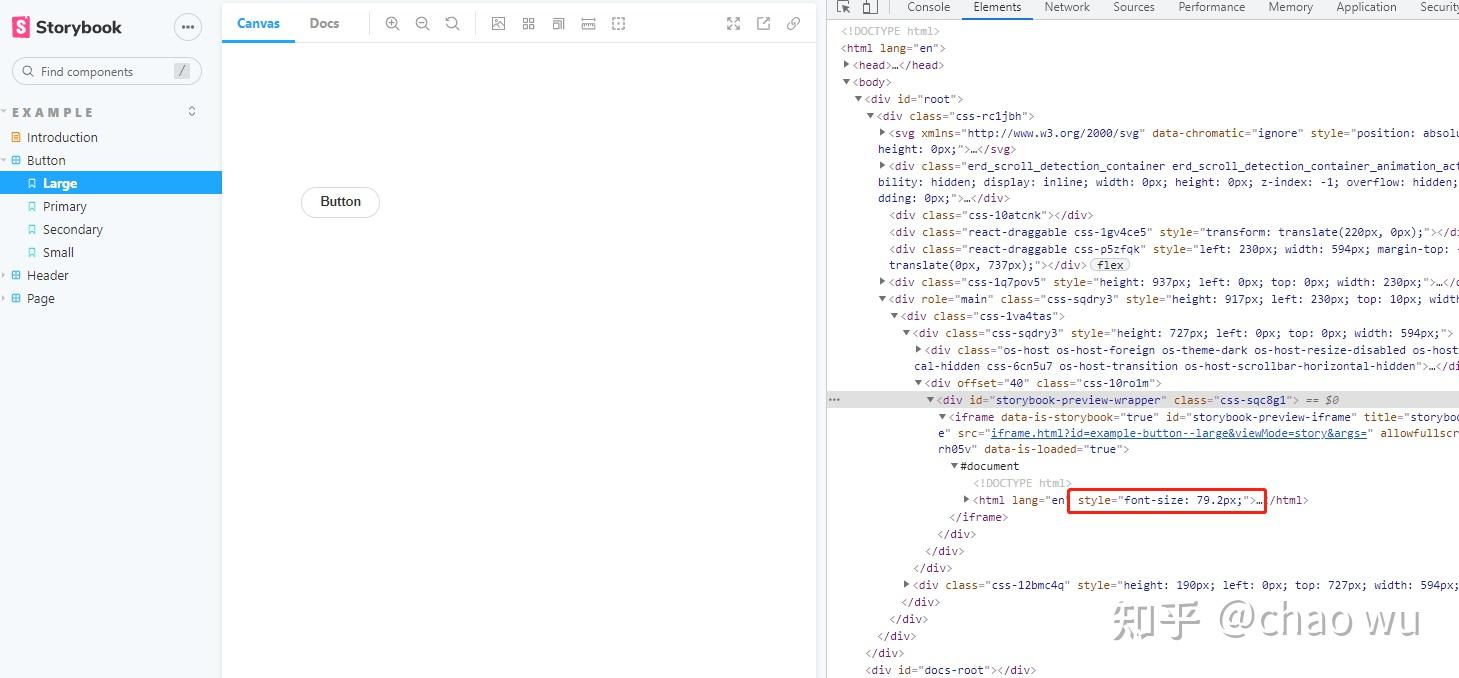This screenshot has width=1459, height=678.
Task: Switch to the Canvas tab
Action: tap(258, 23)
